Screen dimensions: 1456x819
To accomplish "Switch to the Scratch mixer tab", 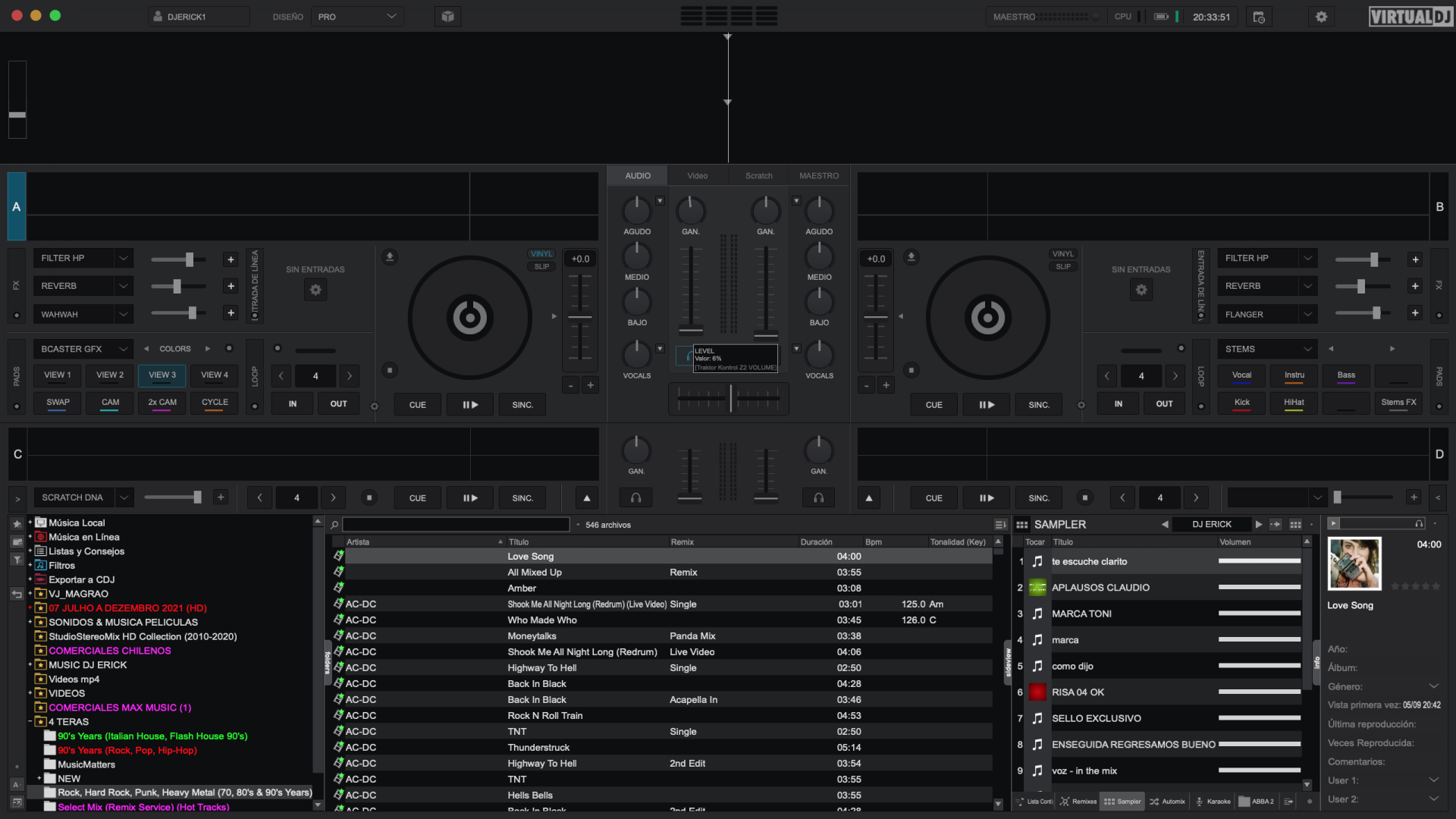I will 758,176.
